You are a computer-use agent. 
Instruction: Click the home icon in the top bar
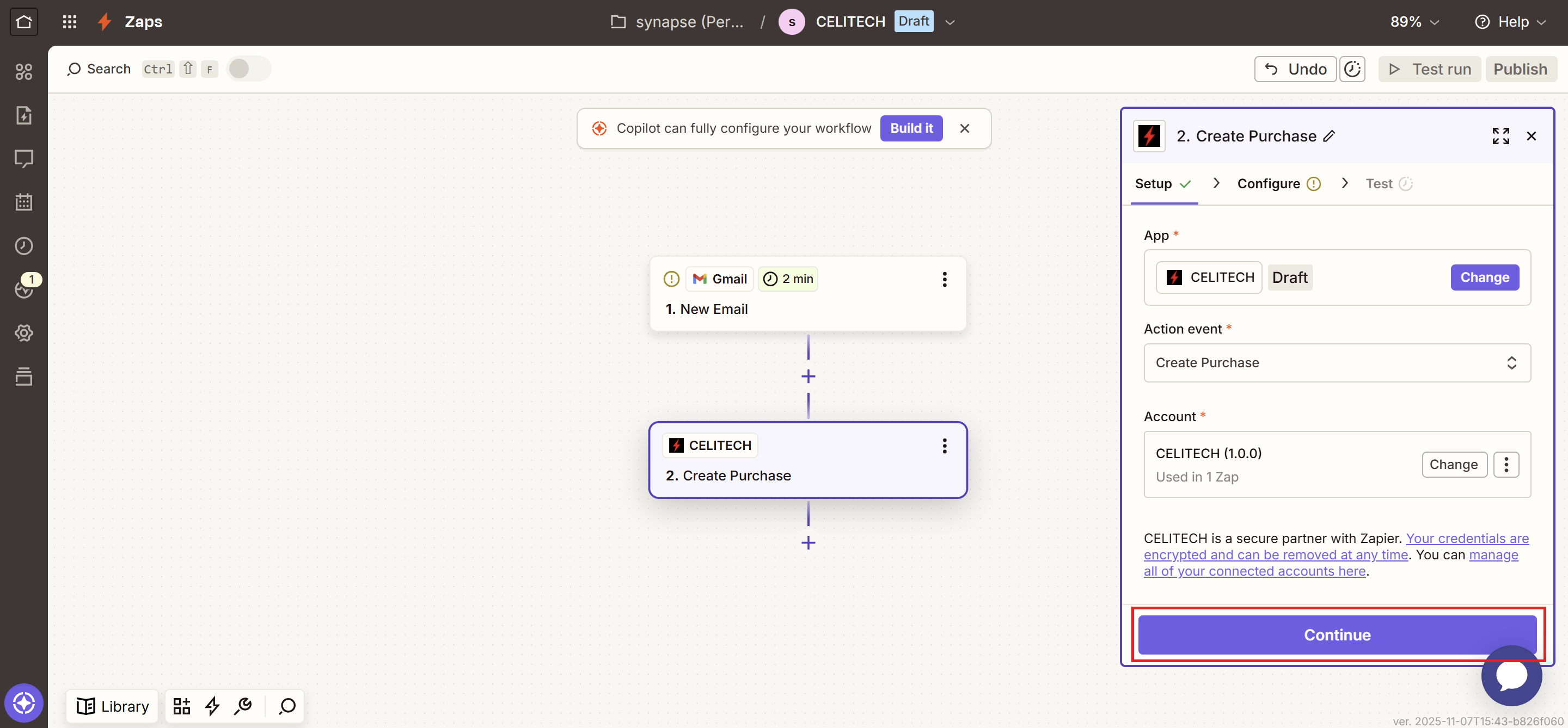click(x=24, y=22)
